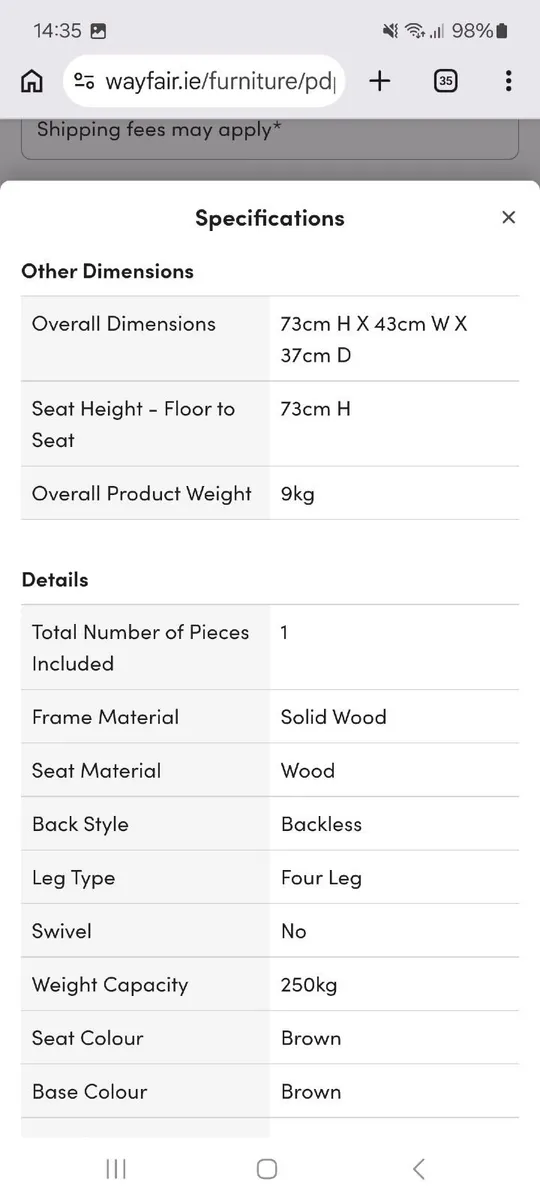Tap the Android back navigation arrow
Viewport: 540px width, 1200px height.
(419, 1168)
